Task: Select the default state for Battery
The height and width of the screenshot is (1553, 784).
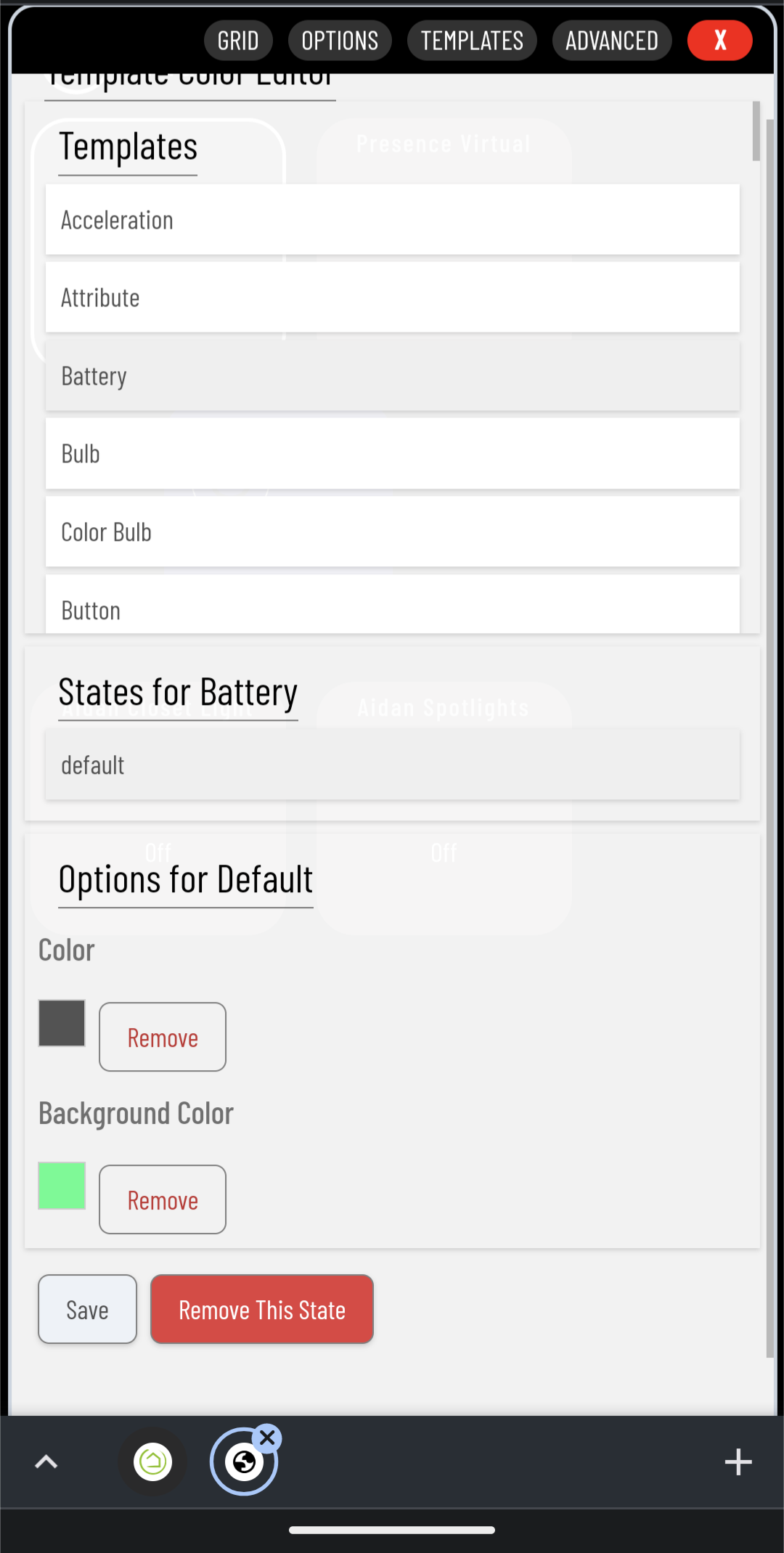Action: [392, 765]
